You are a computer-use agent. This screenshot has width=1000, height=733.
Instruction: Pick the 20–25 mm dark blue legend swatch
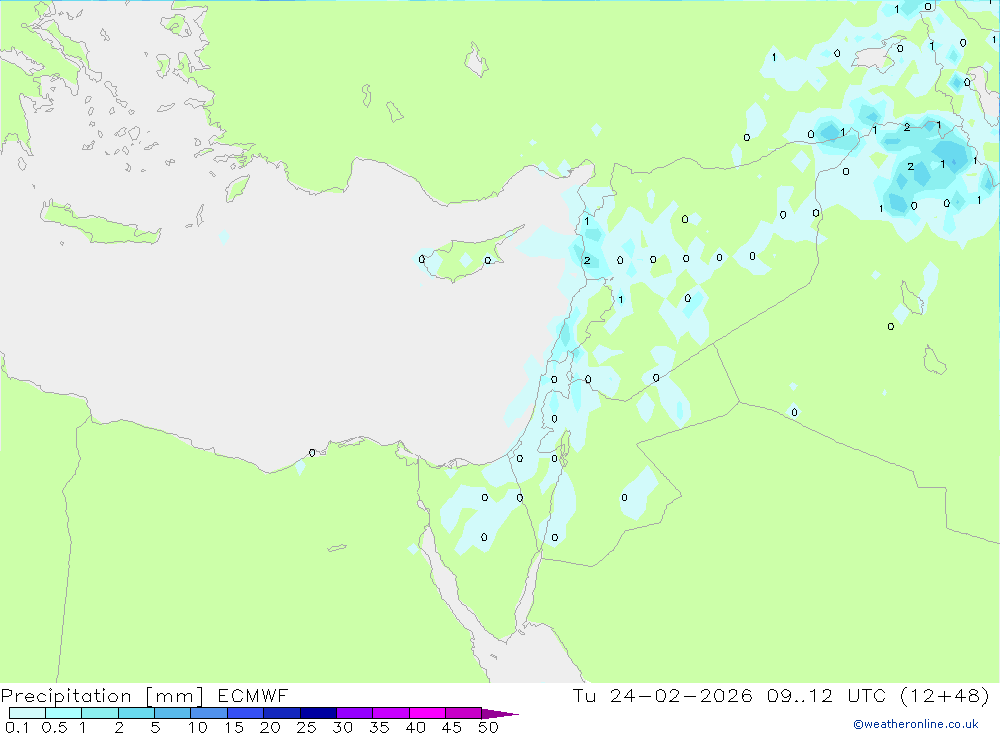click(x=281, y=713)
